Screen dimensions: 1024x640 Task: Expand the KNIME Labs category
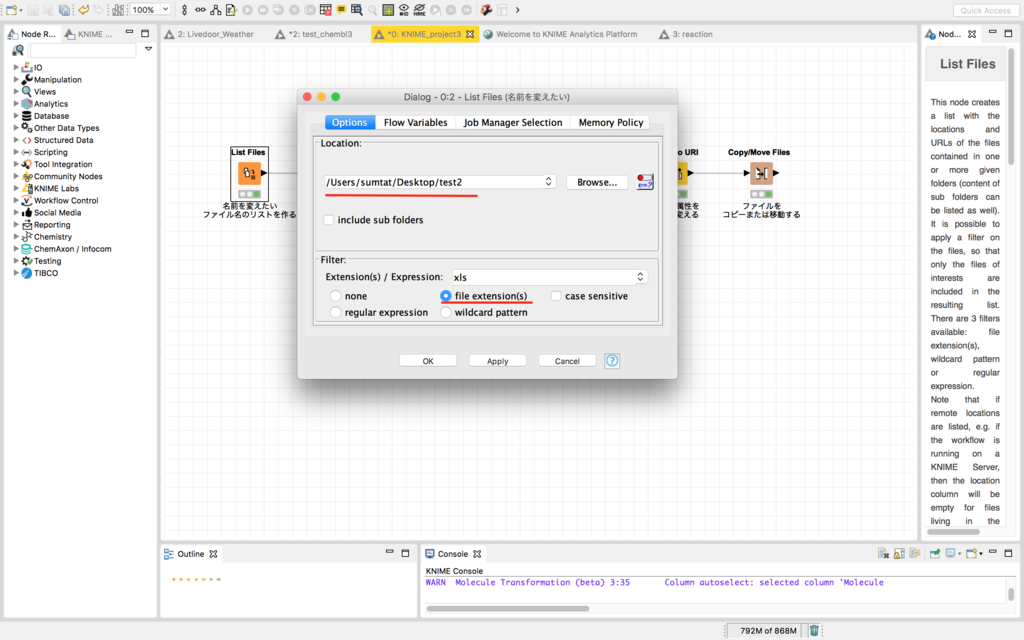[x=16, y=188]
